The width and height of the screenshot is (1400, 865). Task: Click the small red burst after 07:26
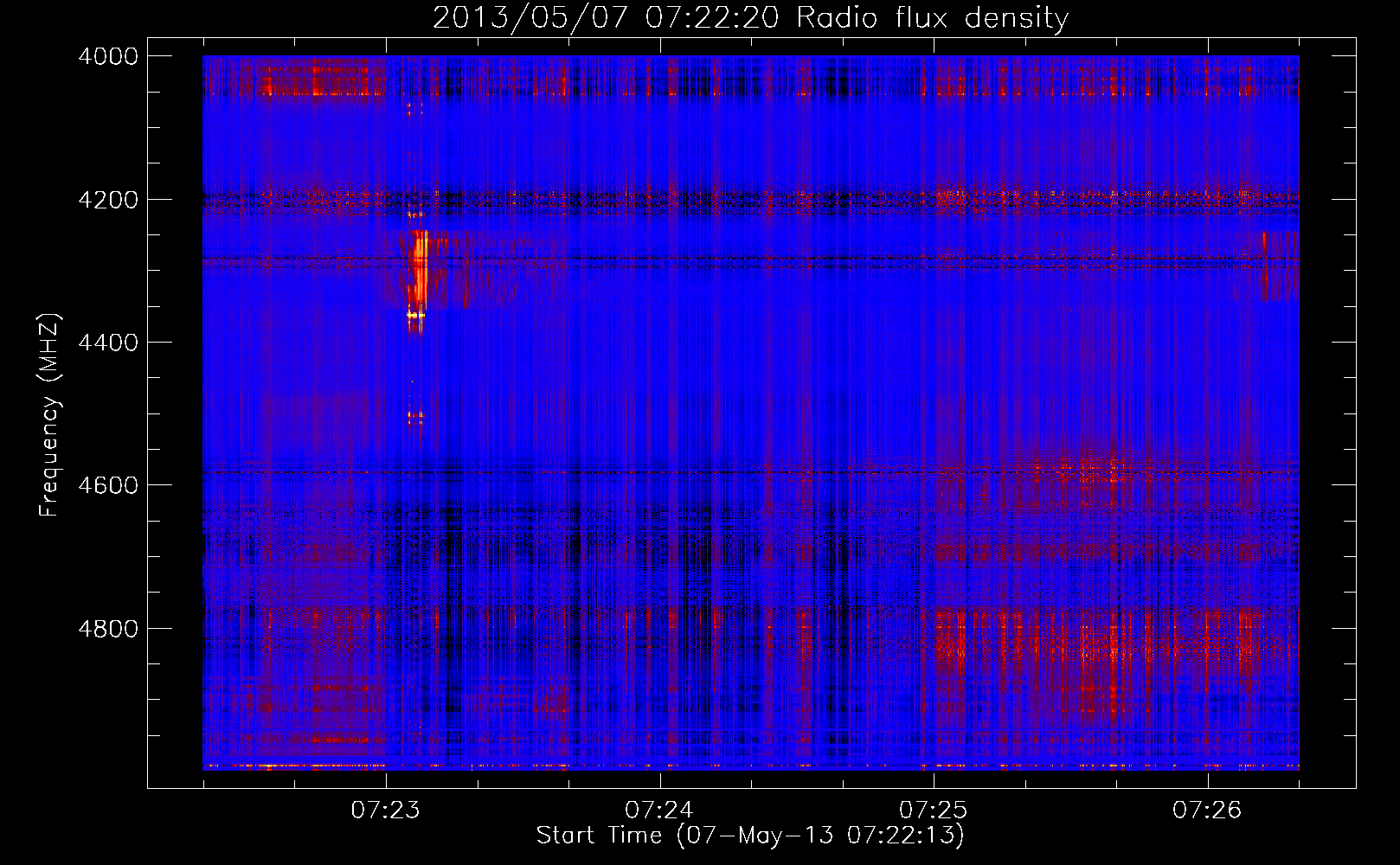(1264, 266)
